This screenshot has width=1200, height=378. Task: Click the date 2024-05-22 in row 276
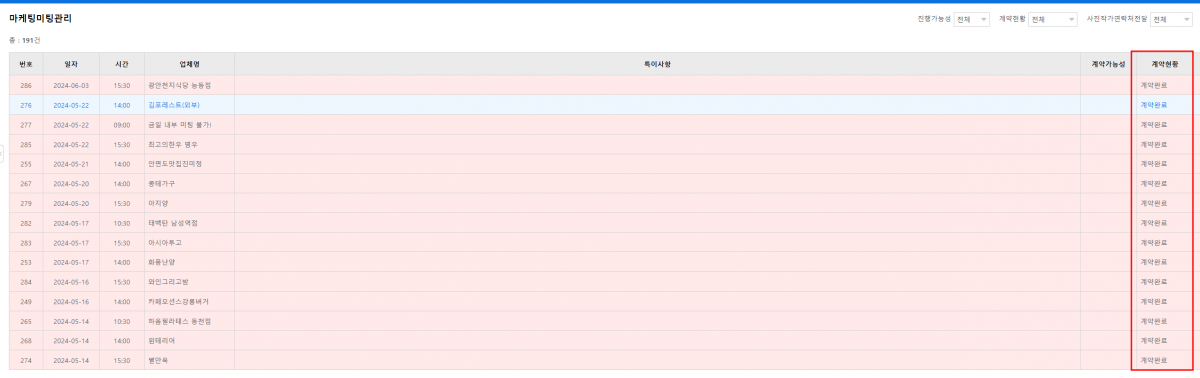[71, 105]
